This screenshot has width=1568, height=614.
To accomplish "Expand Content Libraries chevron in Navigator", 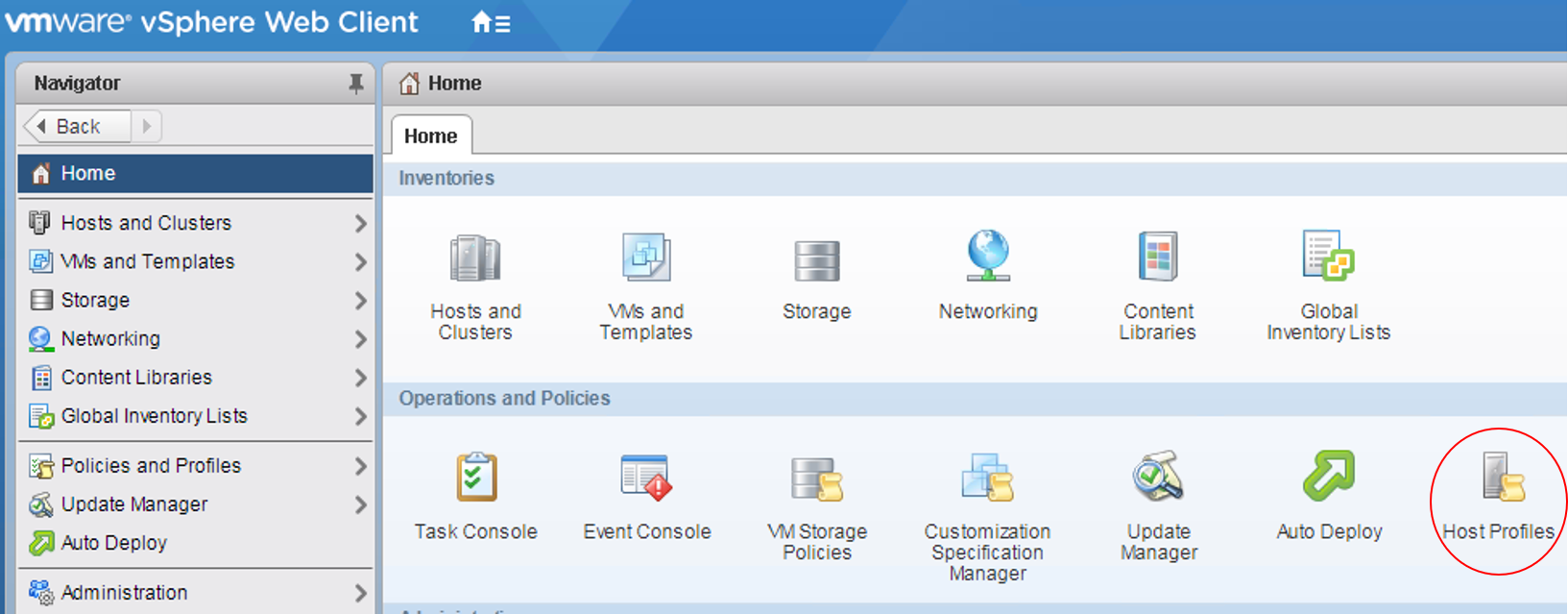I will coord(360,378).
